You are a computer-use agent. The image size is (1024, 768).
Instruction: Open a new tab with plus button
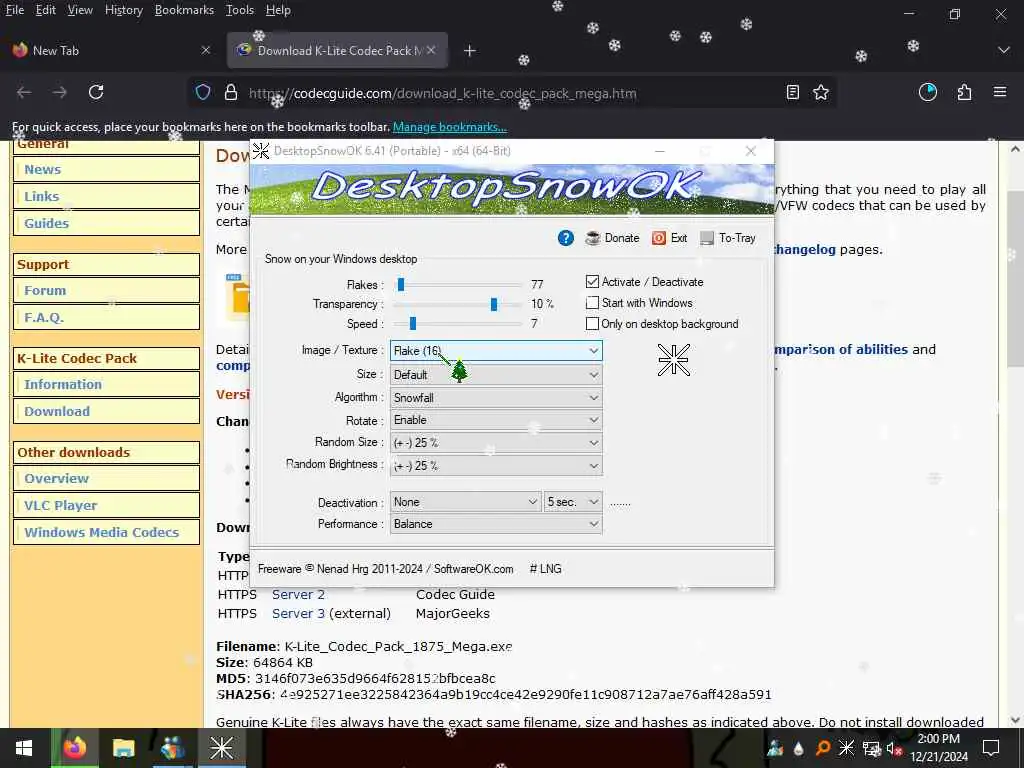[x=470, y=51]
